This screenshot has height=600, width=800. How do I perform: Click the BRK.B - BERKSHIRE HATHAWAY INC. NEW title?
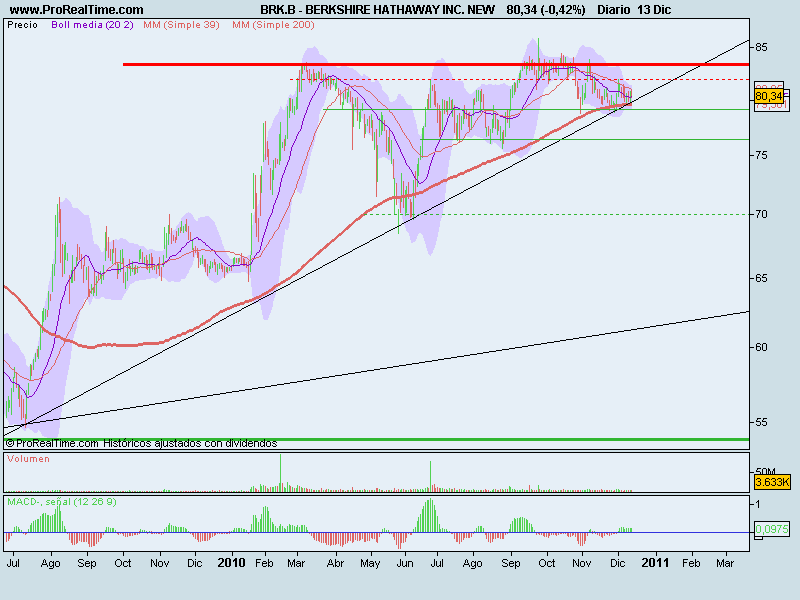click(x=378, y=10)
